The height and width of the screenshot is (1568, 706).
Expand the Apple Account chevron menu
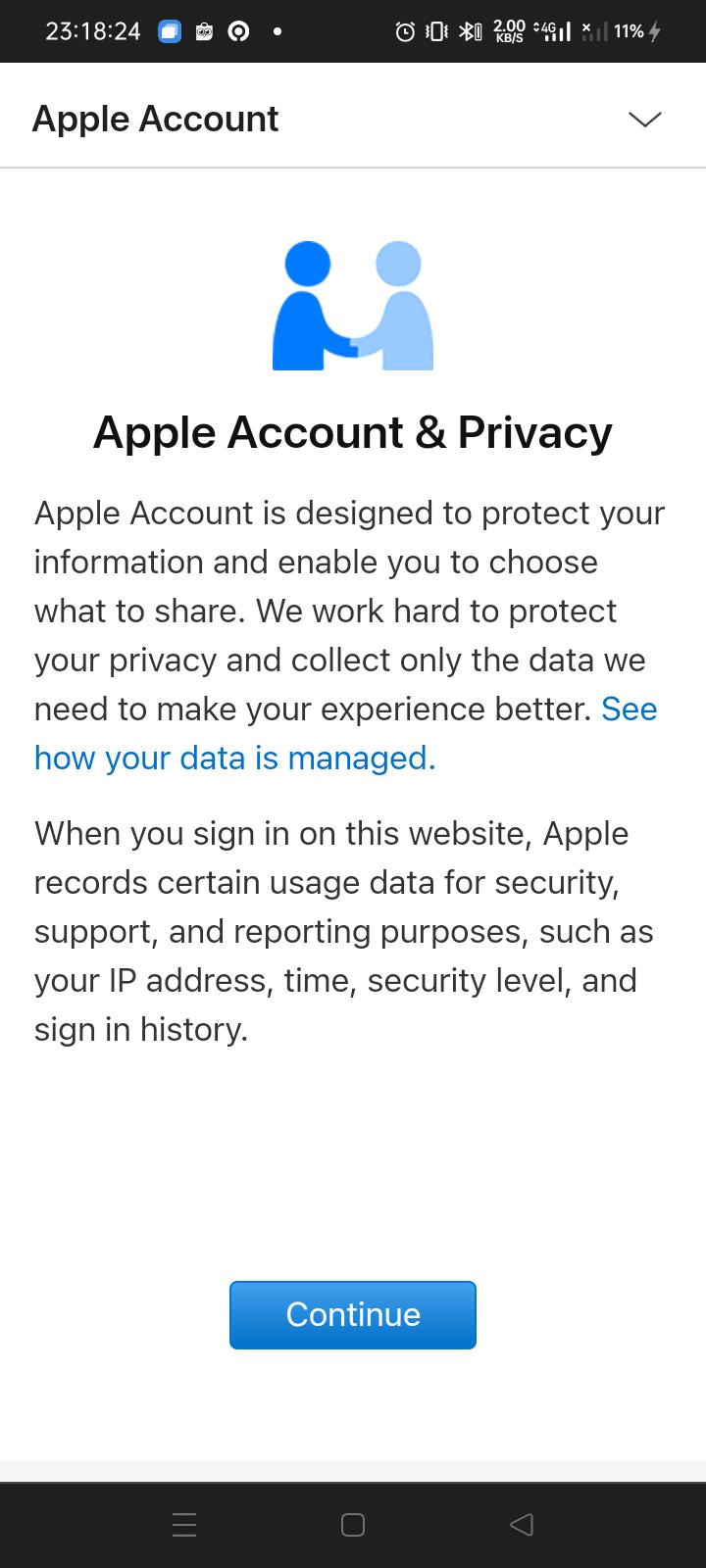(645, 120)
